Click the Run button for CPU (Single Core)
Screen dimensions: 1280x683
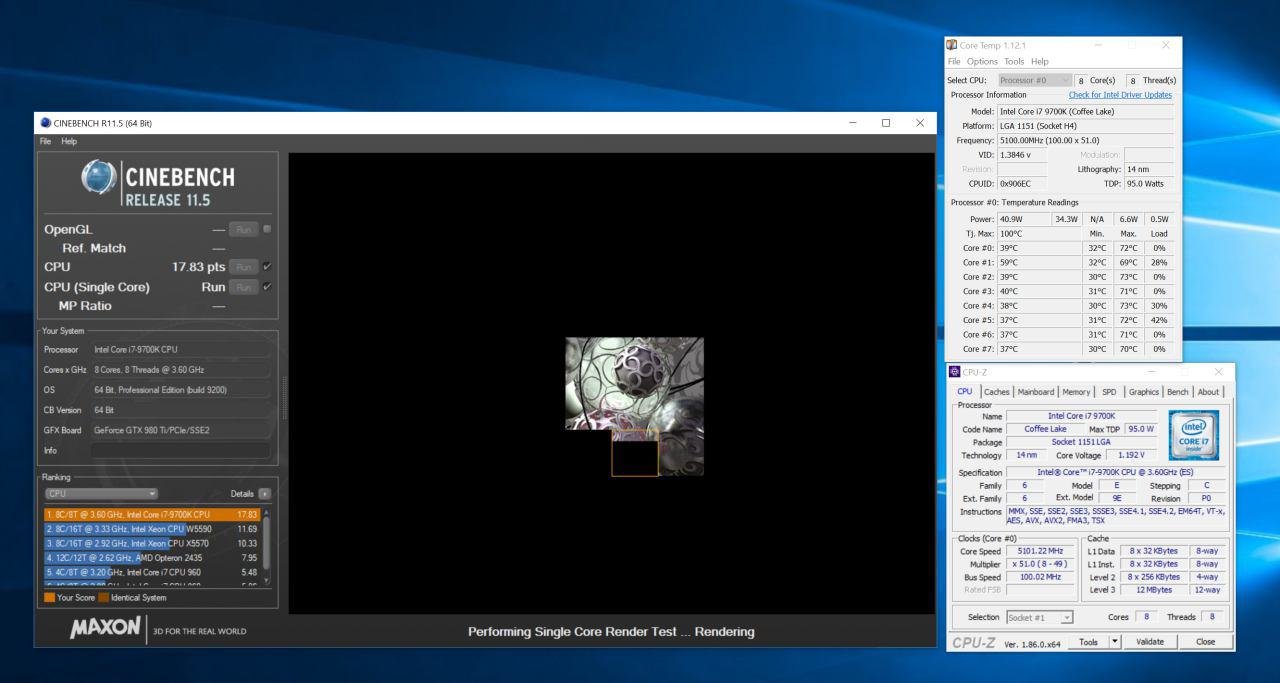tap(243, 287)
